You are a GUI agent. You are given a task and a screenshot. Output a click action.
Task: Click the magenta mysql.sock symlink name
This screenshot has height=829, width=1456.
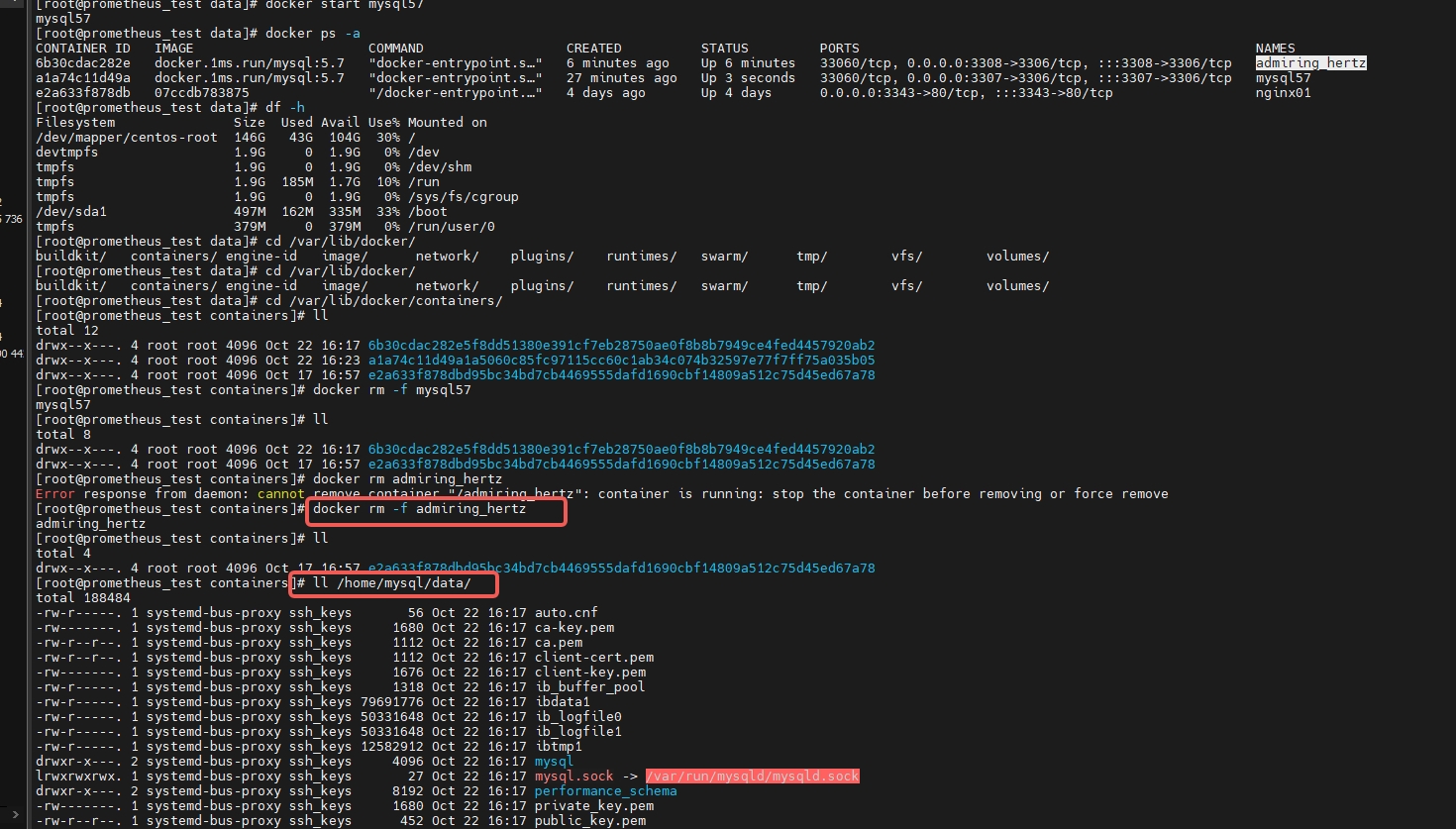[x=573, y=777]
